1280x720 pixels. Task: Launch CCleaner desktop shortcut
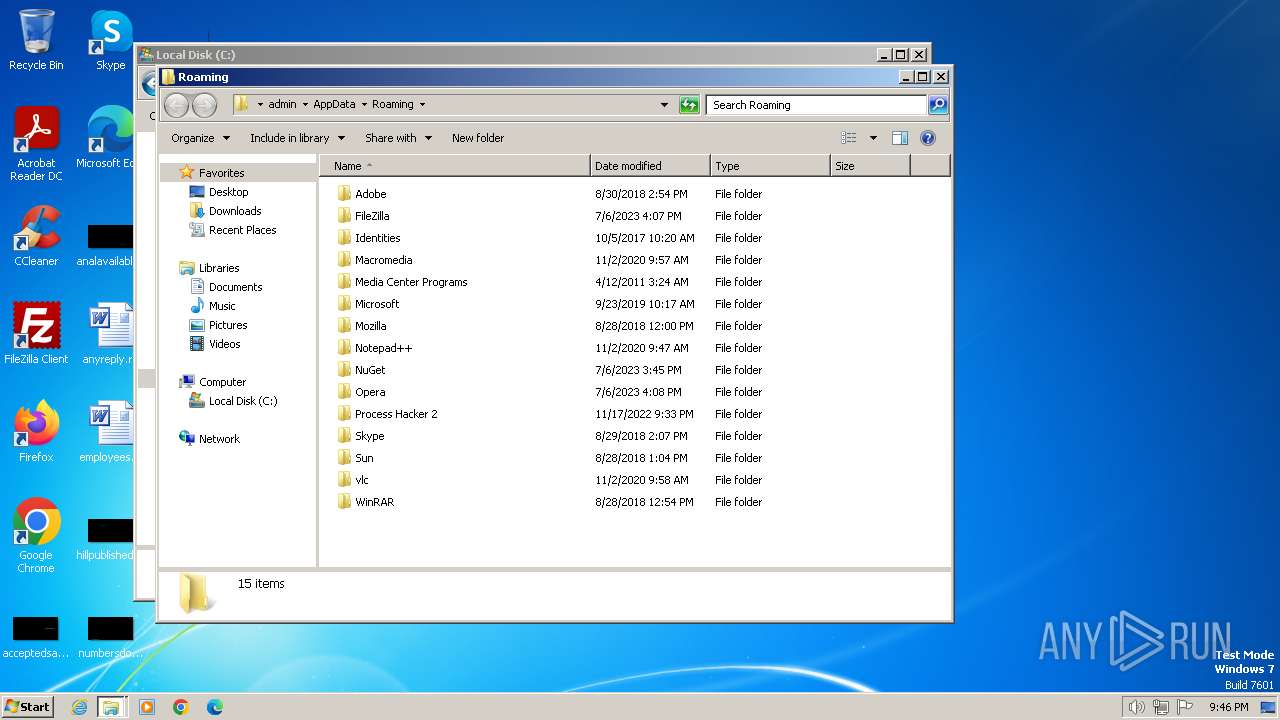pyautogui.click(x=36, y=235)
